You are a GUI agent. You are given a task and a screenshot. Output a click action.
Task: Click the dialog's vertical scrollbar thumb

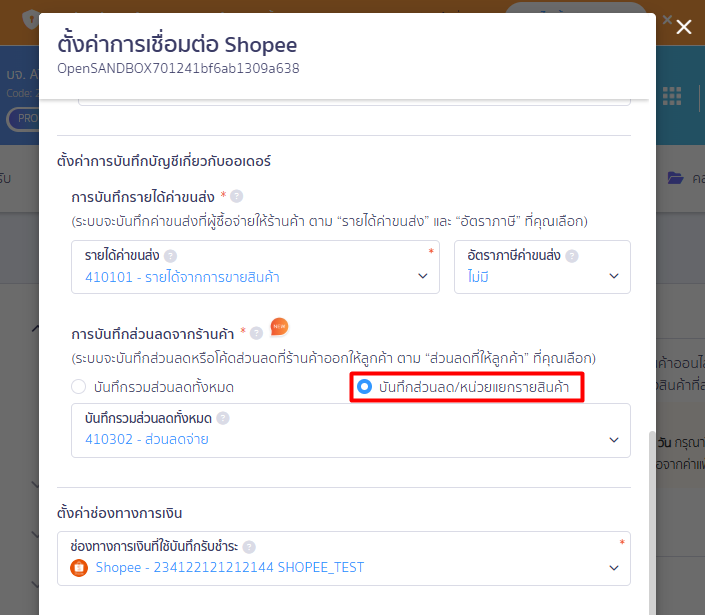click(652, 523)
